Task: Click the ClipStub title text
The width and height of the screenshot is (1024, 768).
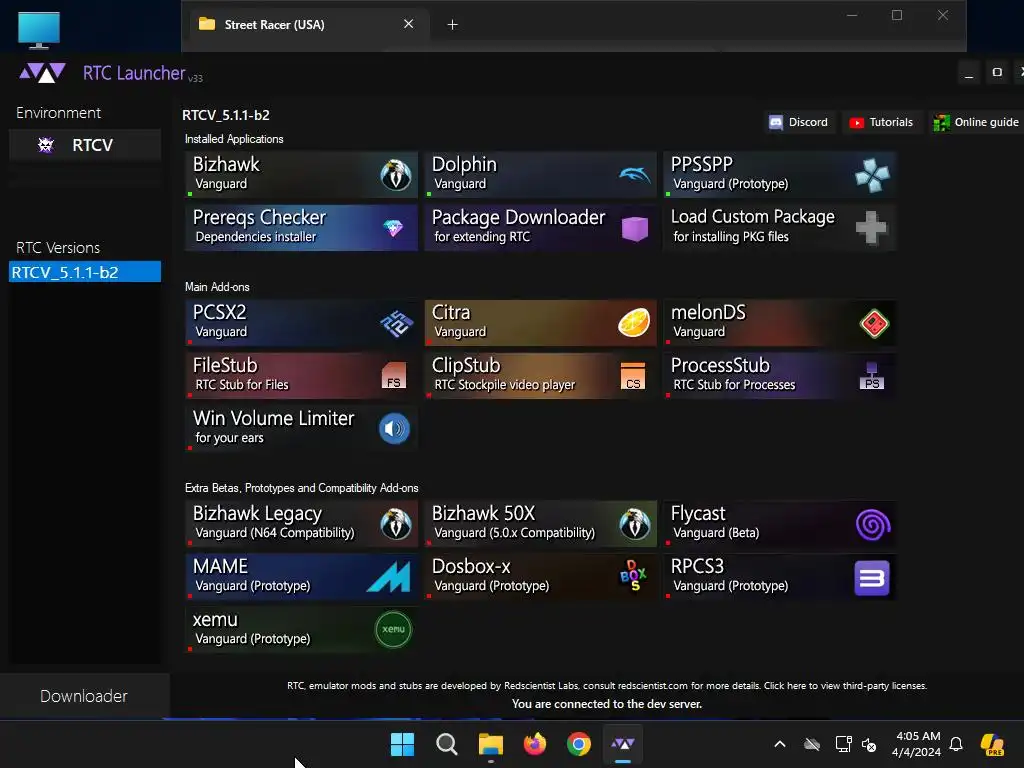Action: [466, 365]
